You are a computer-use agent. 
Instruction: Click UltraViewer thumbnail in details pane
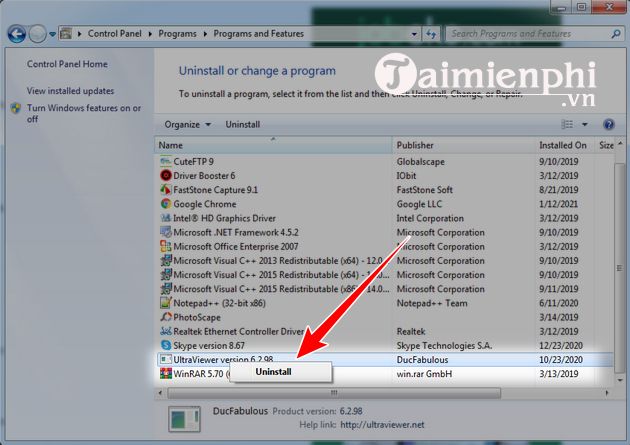pos(184,419)
